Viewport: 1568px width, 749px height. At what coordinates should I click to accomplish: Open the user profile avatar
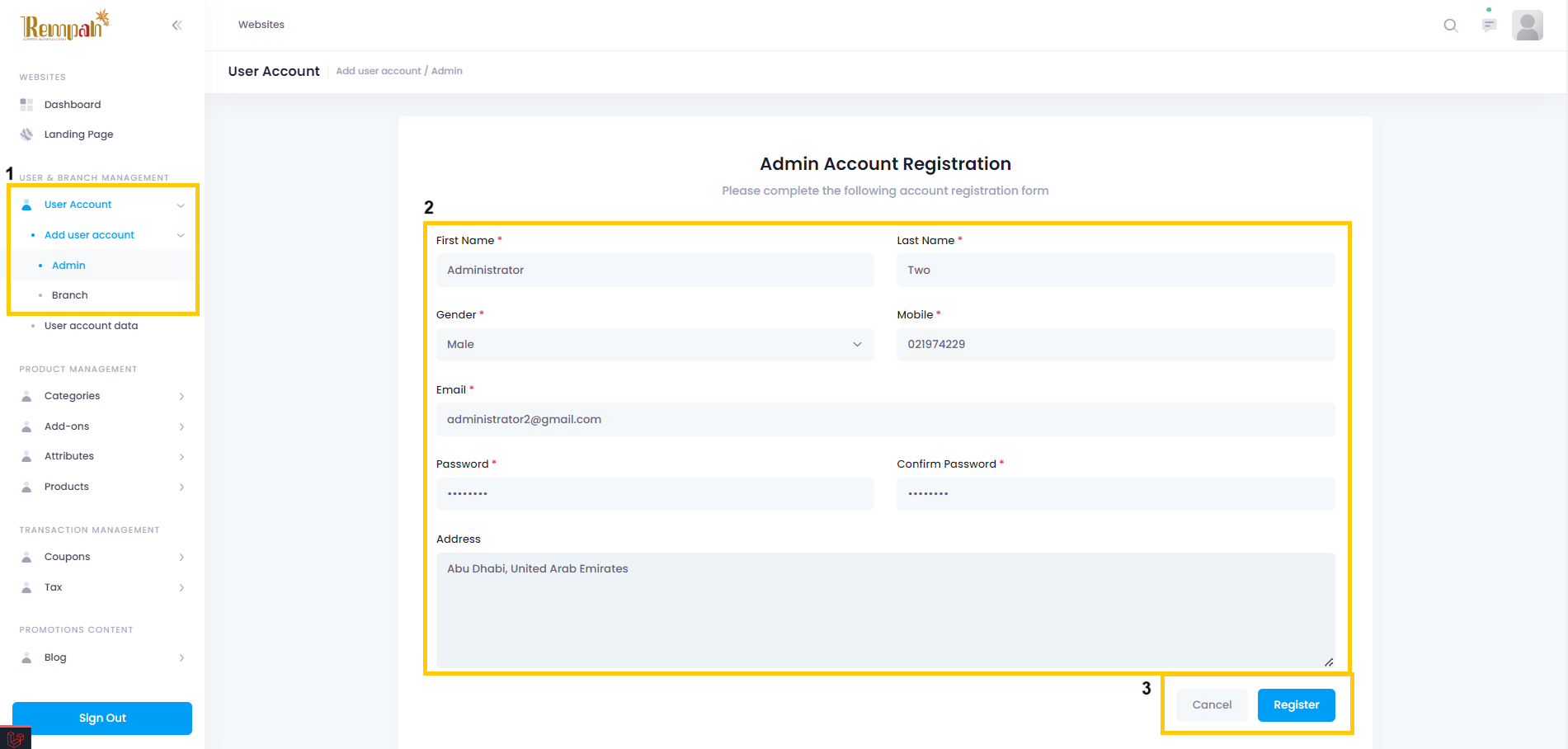(1527, 26)
